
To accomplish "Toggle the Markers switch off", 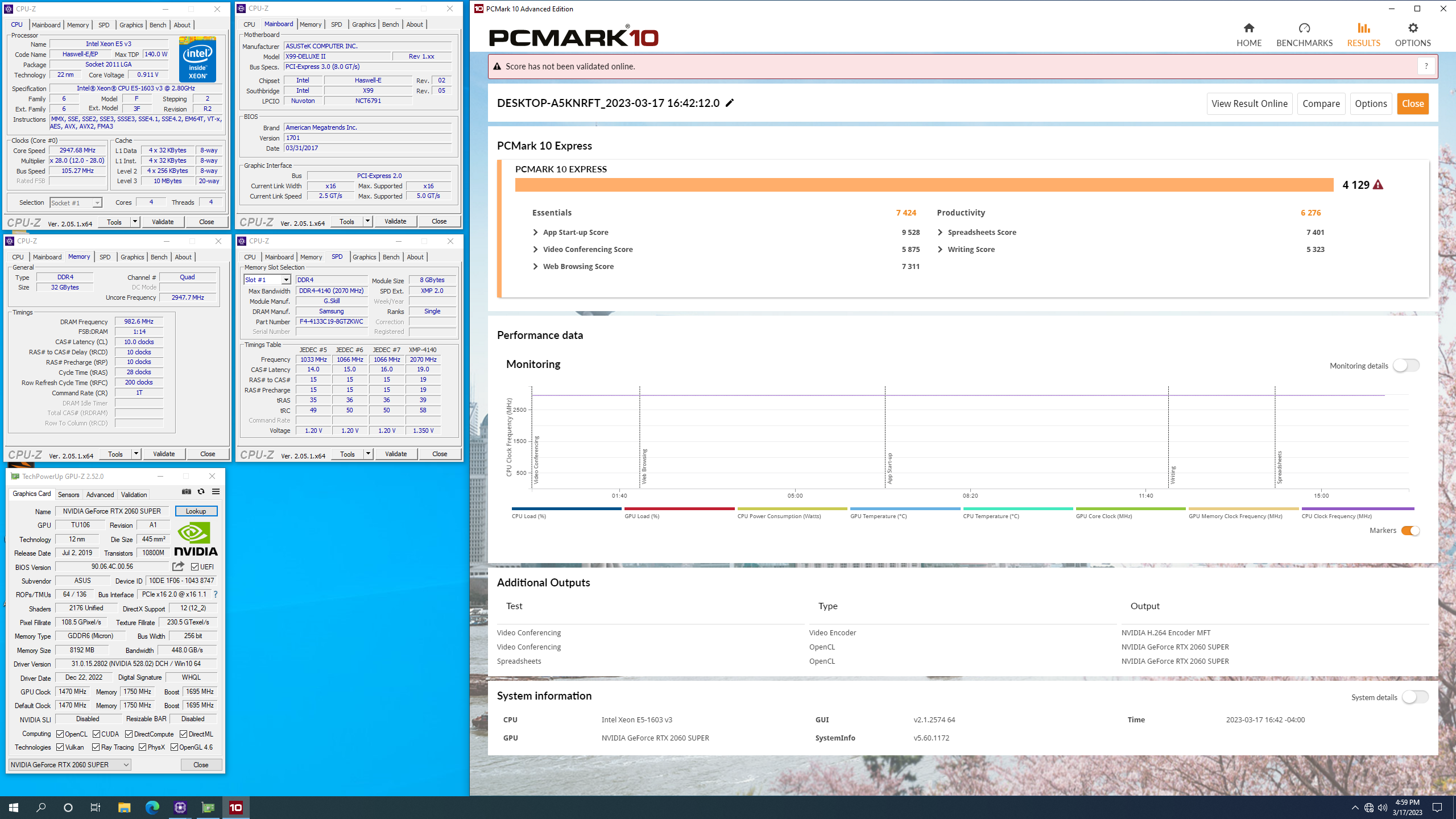I will coord(1410,531).
